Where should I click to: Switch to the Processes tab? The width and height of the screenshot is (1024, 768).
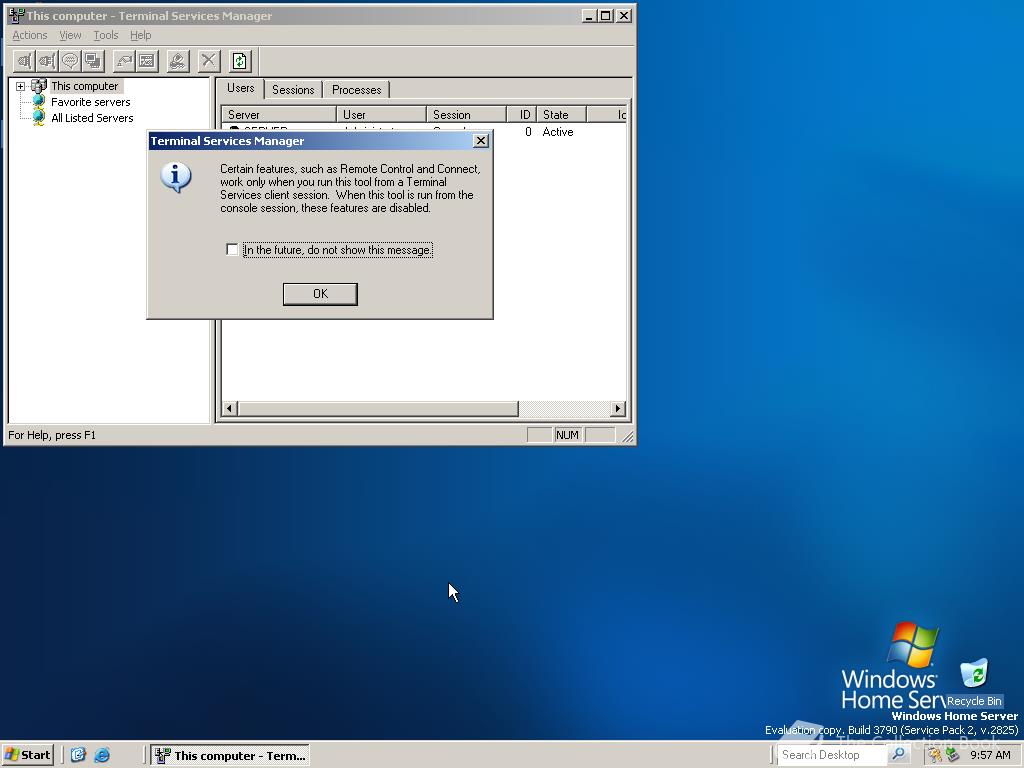click(x=357, y=89)
